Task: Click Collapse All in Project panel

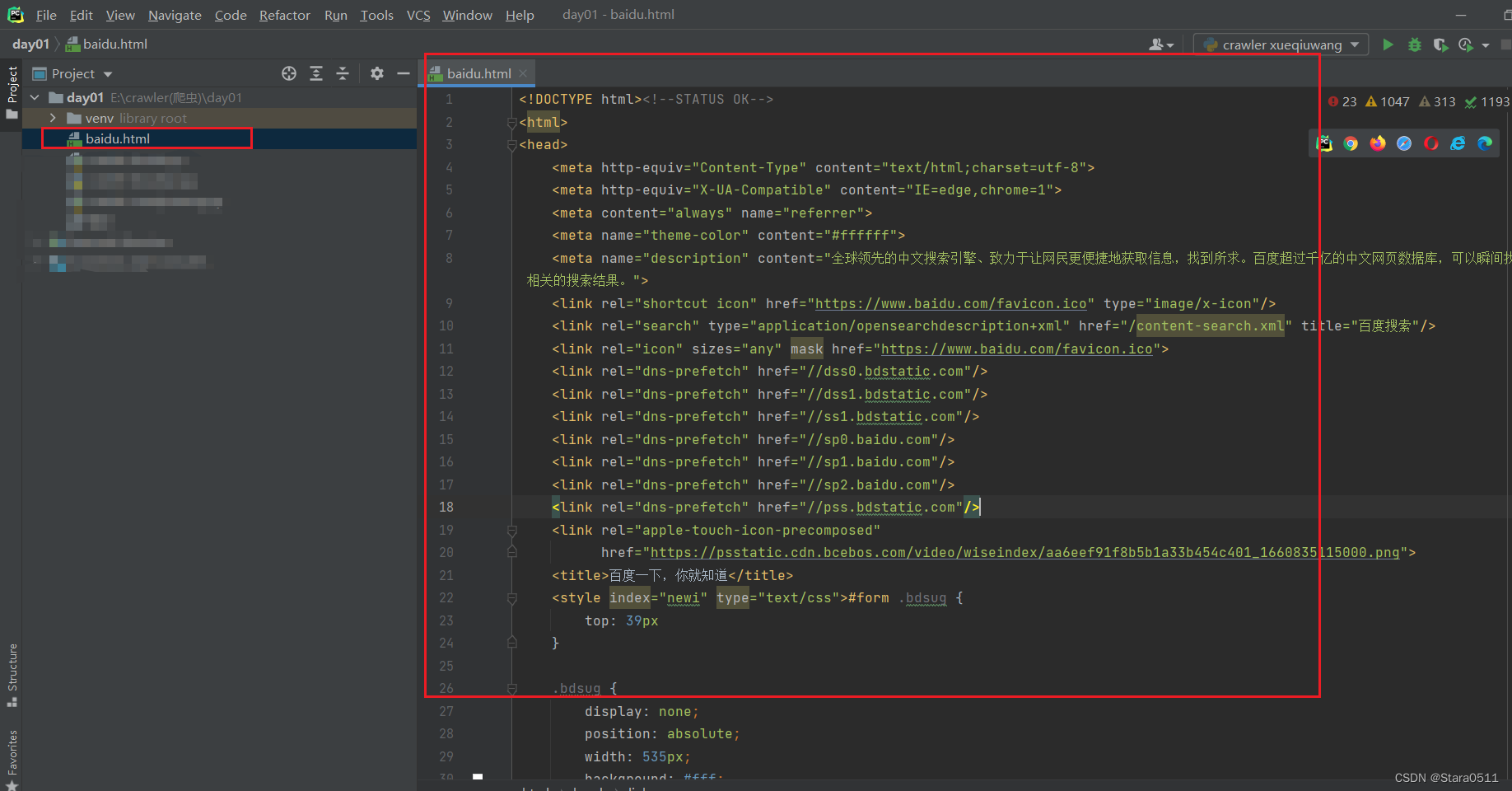Action: 343,73
